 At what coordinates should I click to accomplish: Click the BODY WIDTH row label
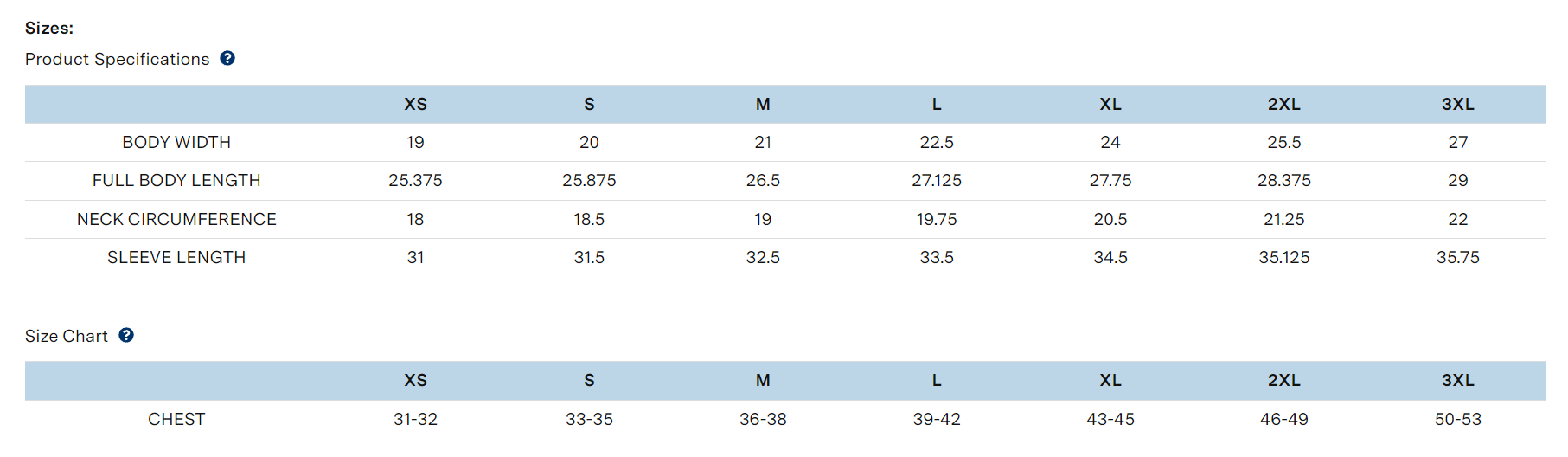(176, 142)
